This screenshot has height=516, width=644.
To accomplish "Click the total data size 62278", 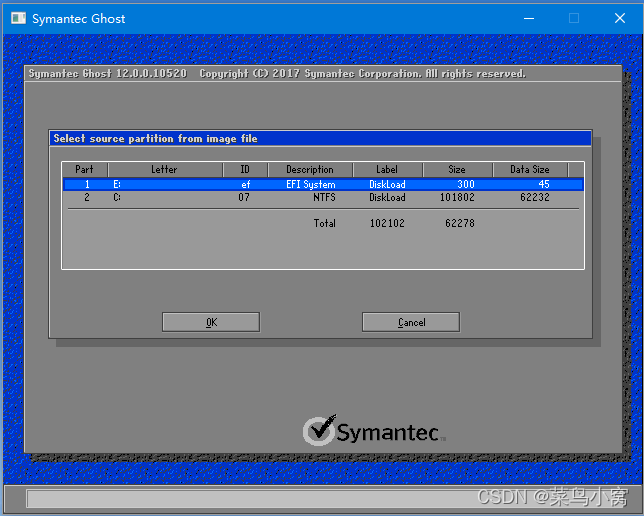I will [x=460, y=223].
